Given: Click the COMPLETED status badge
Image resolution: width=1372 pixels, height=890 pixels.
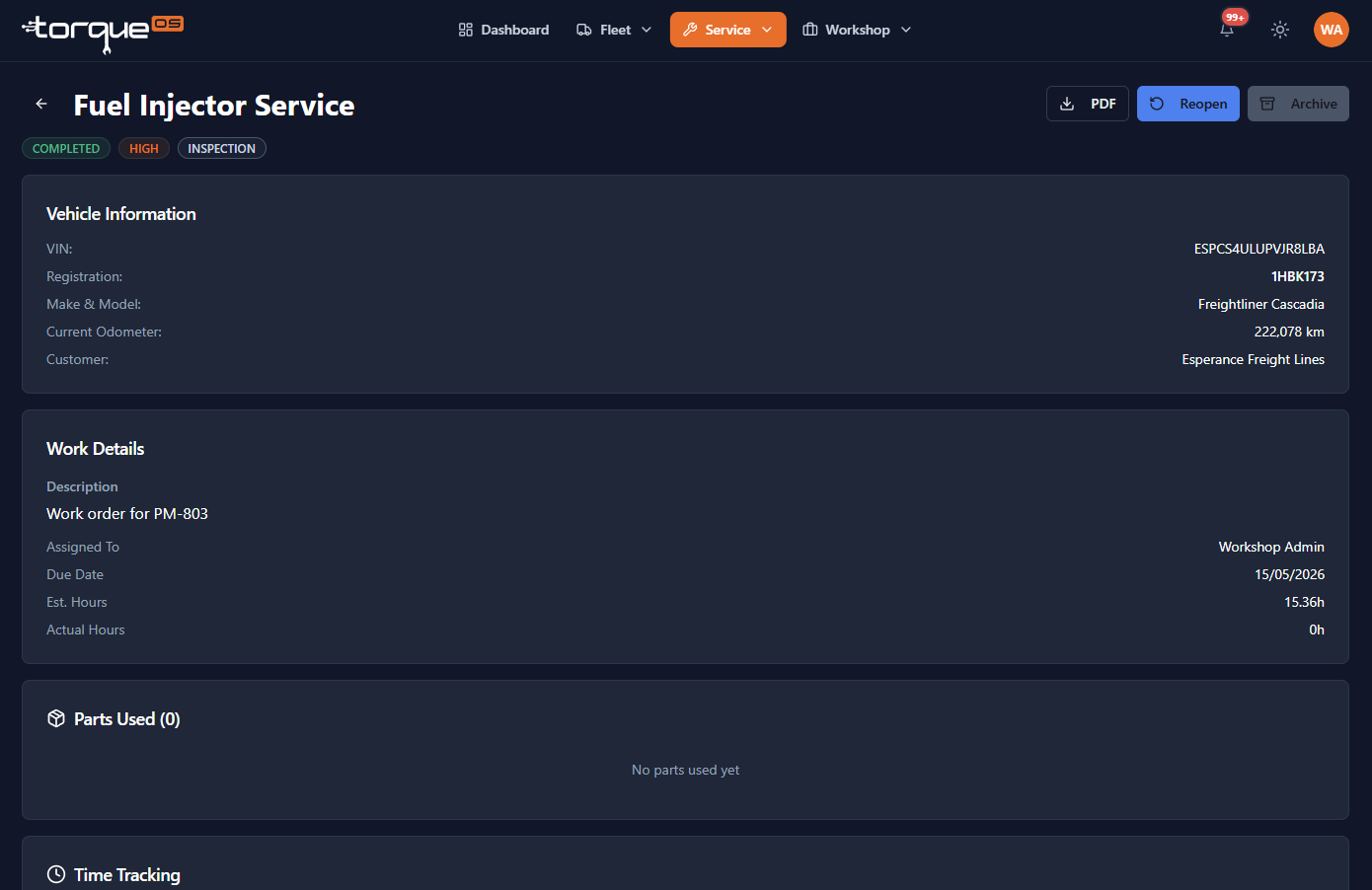Looking at the screenshot, I should point(66,148).
